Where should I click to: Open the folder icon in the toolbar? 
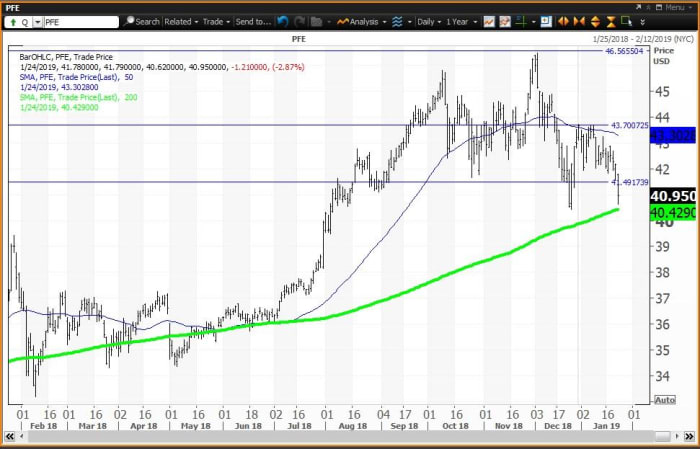pos(316,21)
